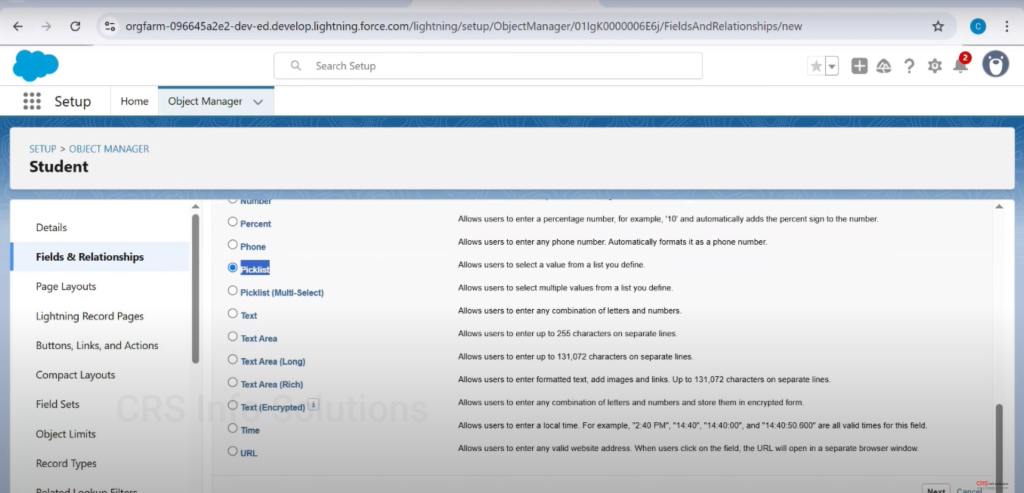Open Record Types in the sidebar
Screen dimensions: 1024x493
[66, 463]
